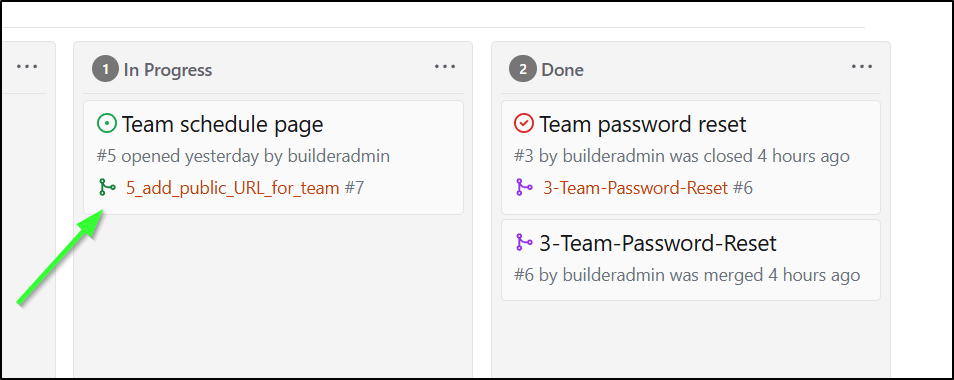This screenshot has height=380, width=954.
Task: Open linked pull request 5_add_public_URL_for_team
Action: pos(232,188)
